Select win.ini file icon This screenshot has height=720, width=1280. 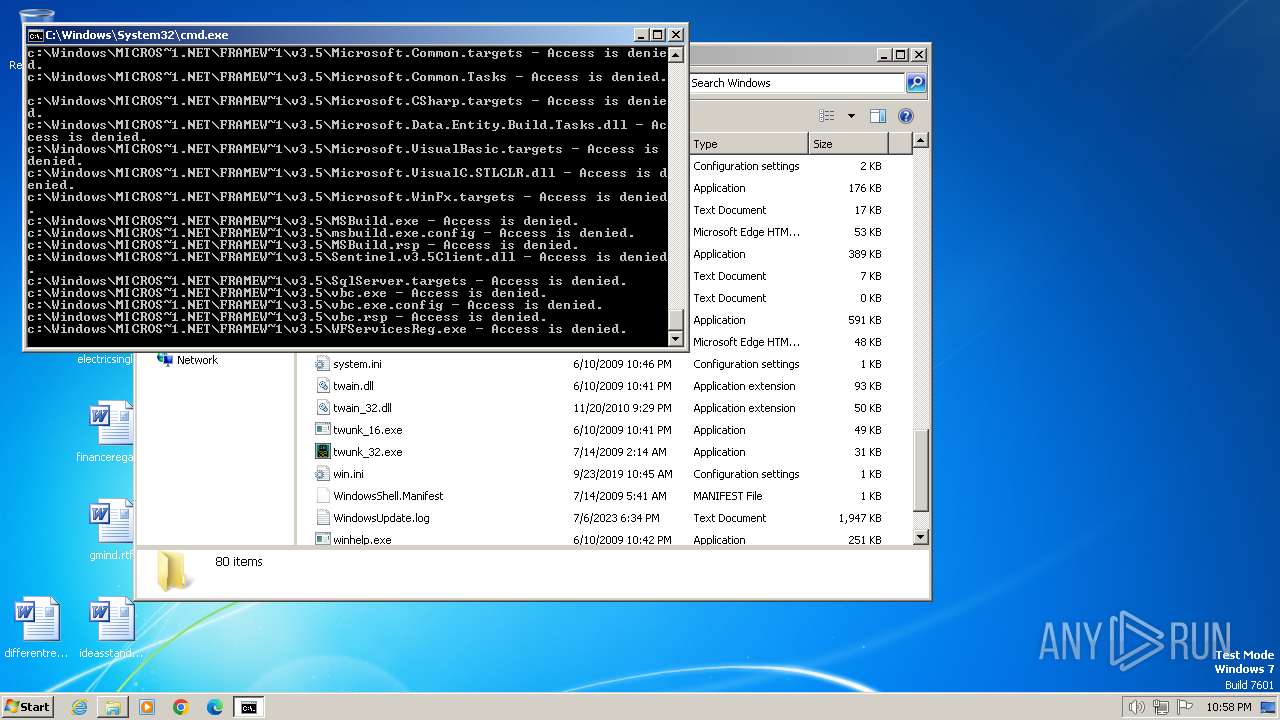pyautogui.click(x=323, y=474)
